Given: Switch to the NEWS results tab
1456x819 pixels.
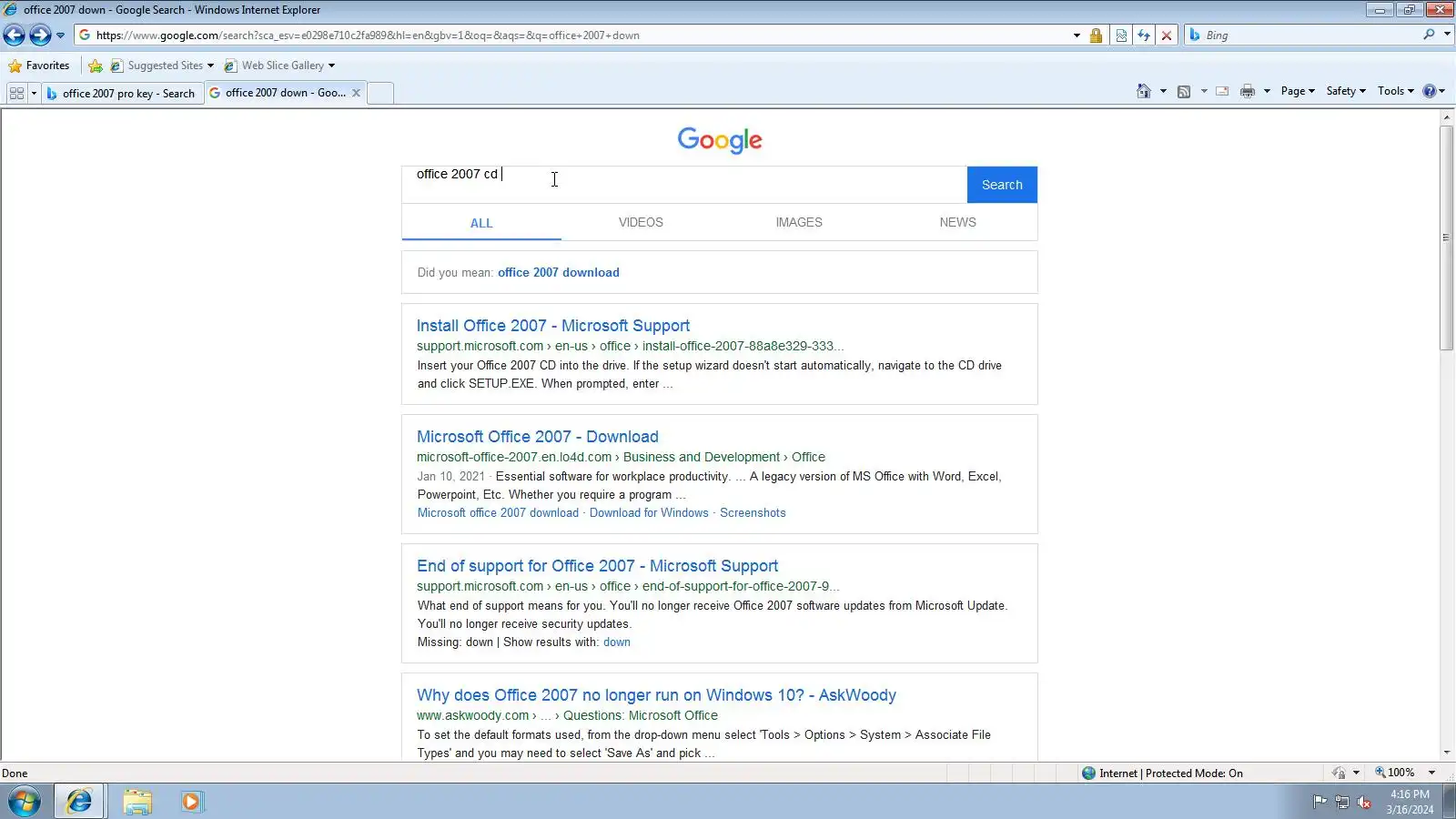Looking at the screenshot, I should point(957,222).
